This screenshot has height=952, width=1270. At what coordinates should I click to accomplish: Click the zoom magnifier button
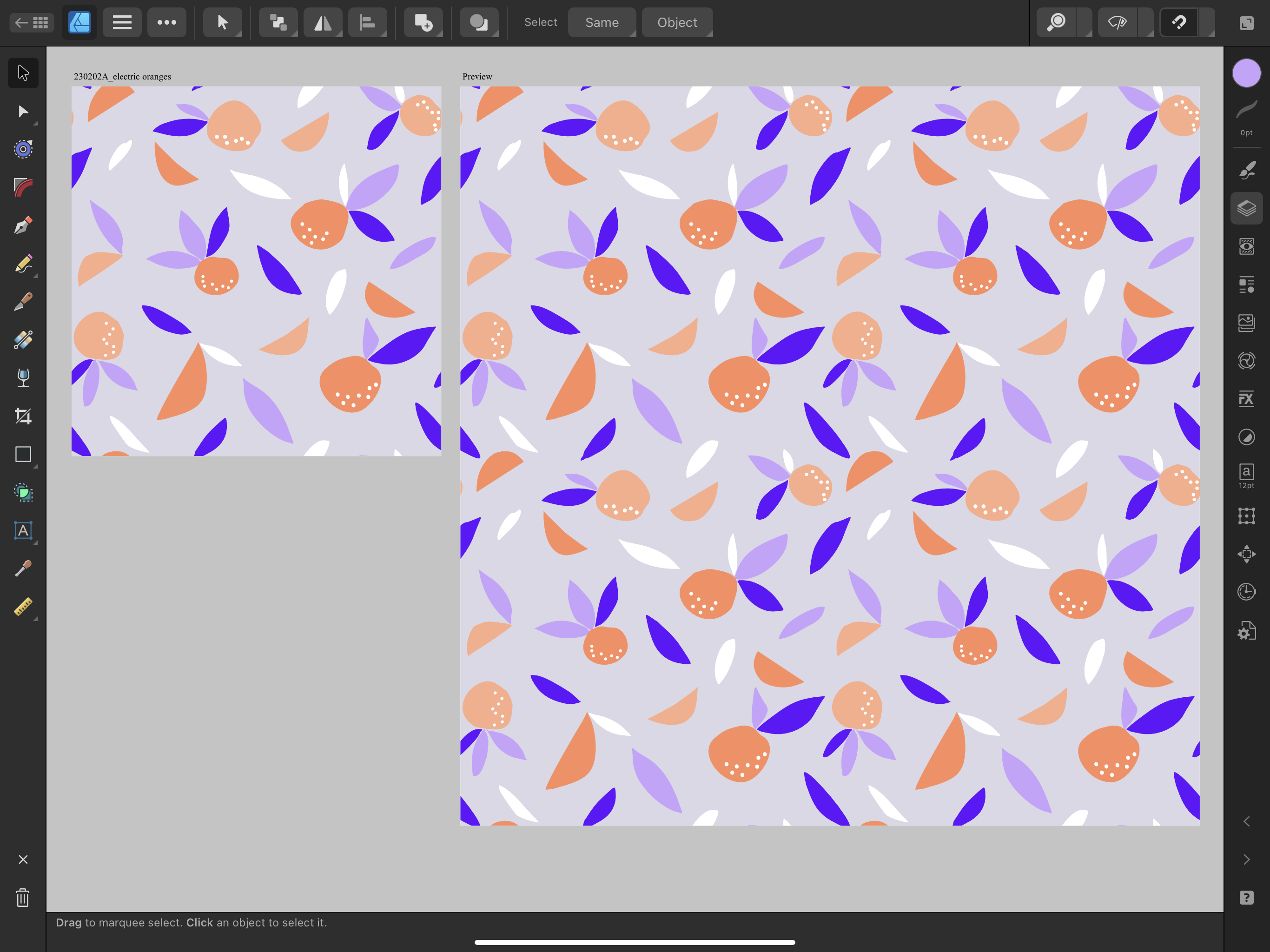coord(1056,22)
